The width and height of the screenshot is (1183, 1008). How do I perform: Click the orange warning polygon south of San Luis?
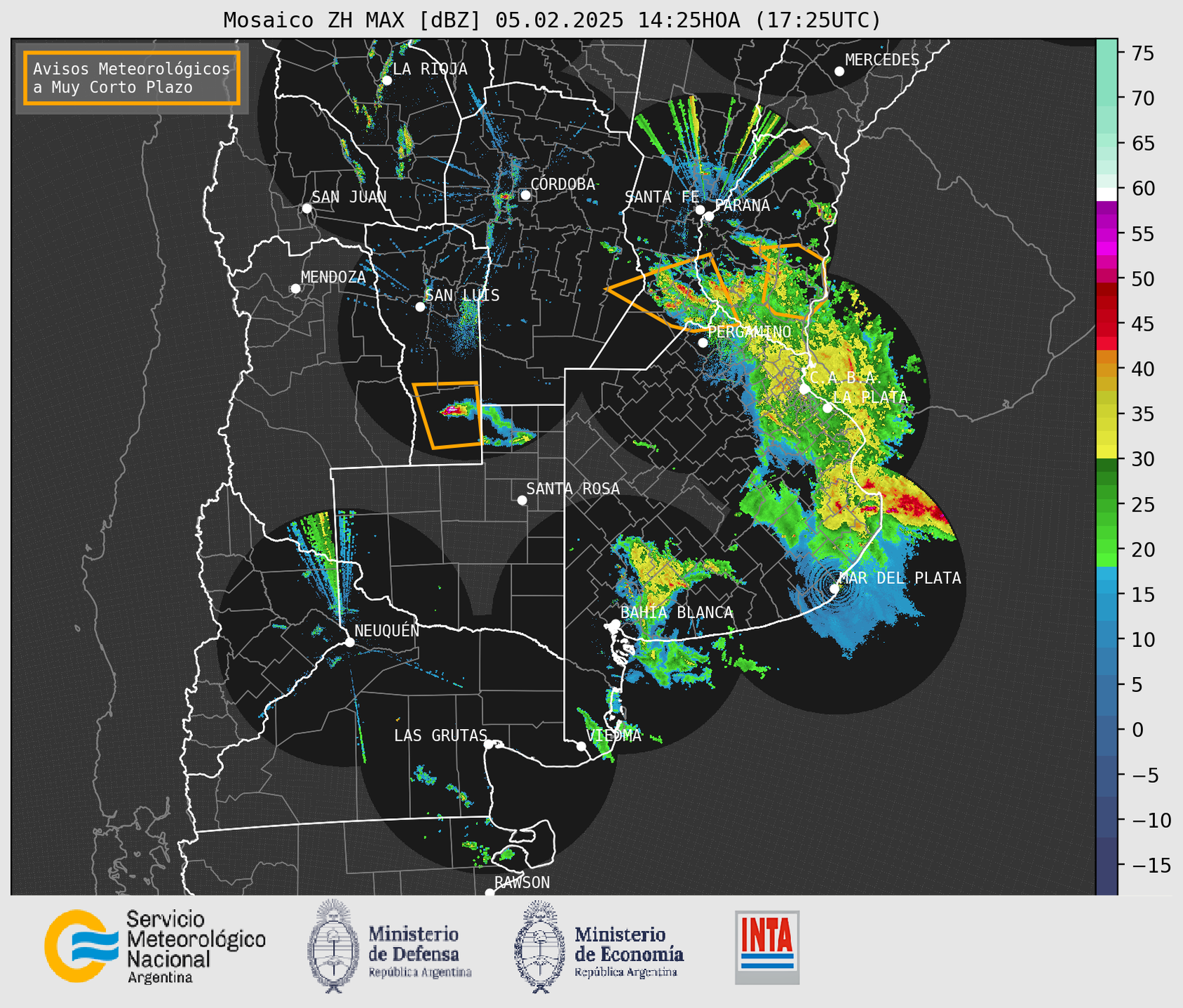447,415
